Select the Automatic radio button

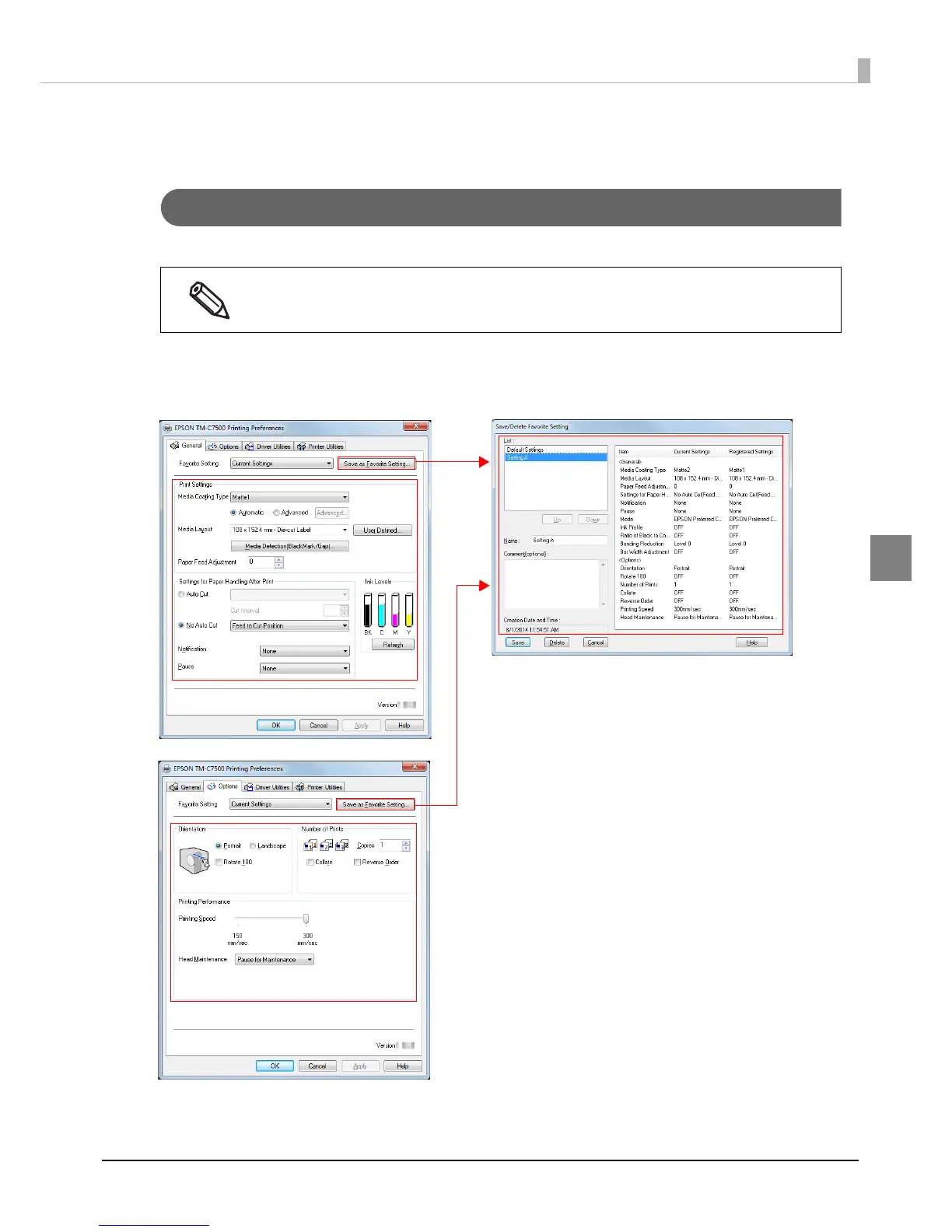[233, 513]
